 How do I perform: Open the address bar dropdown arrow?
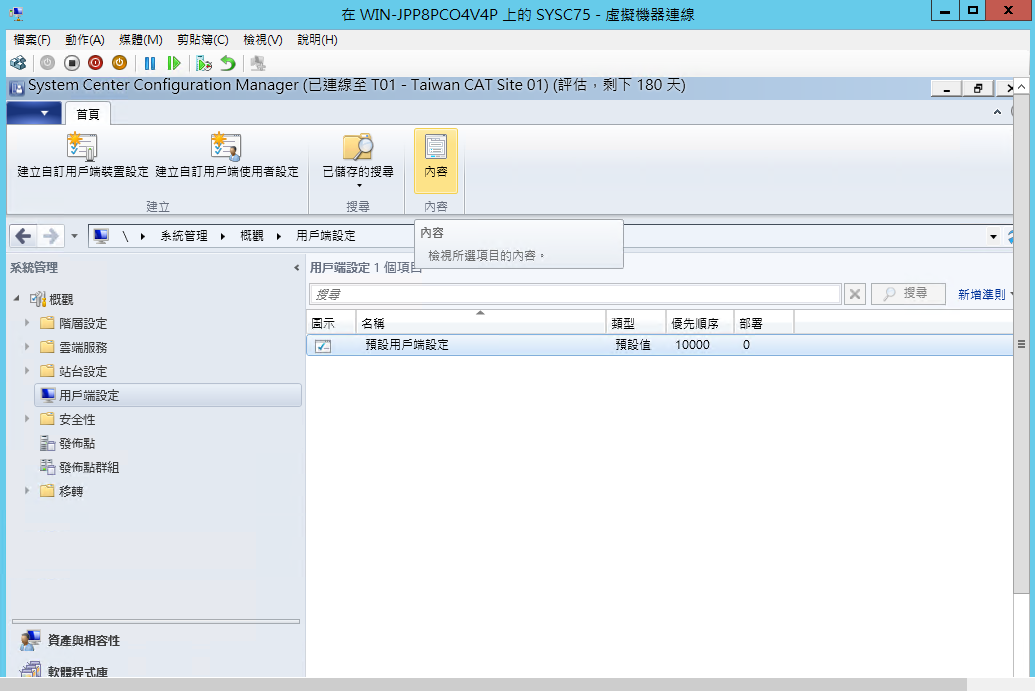[993, 236]
